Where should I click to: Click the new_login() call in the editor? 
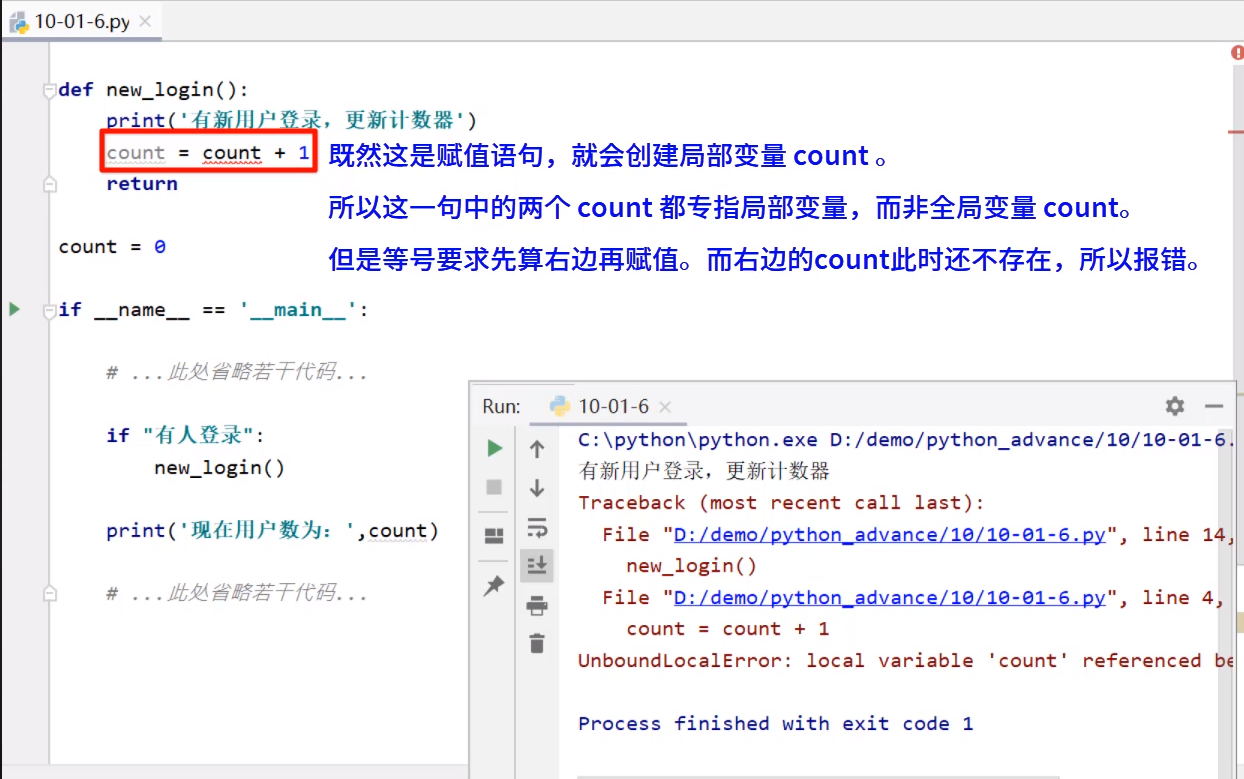click(219, 468)
